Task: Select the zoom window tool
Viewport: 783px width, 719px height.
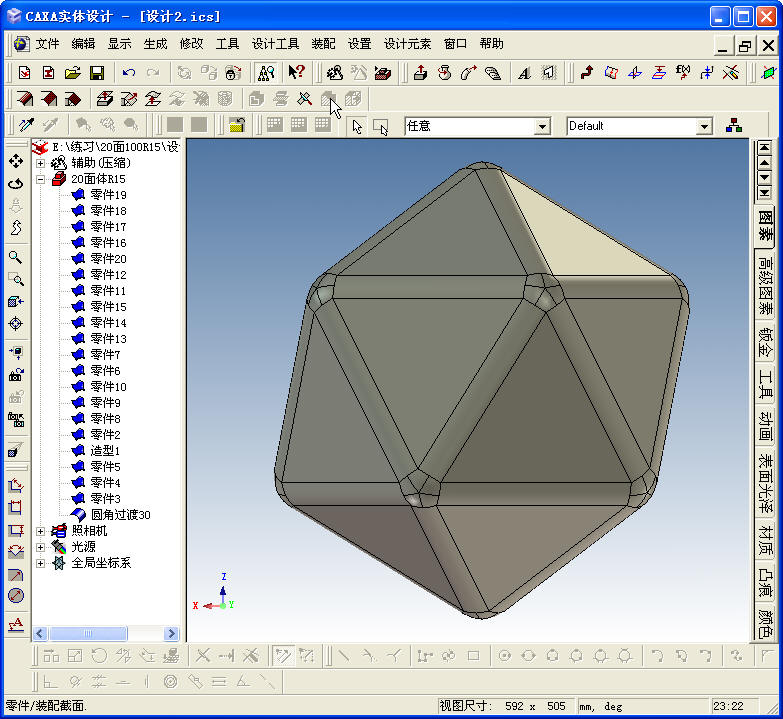Action: (x=15, y=279)
